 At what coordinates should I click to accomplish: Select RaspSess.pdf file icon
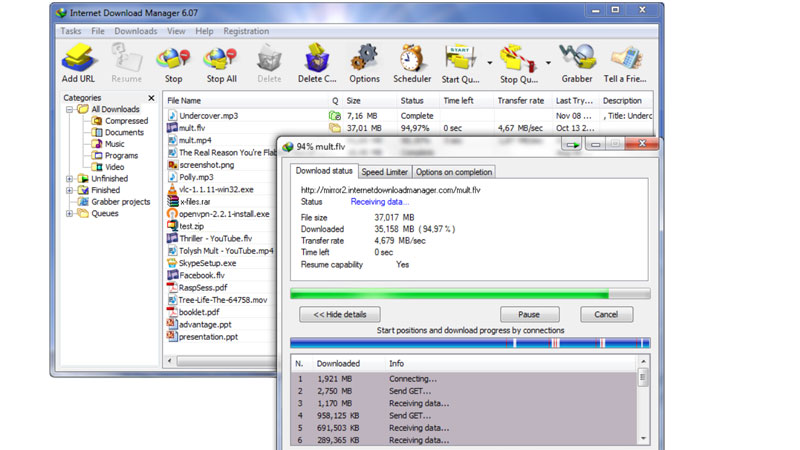pyautogui.click(x=172, y=287)
